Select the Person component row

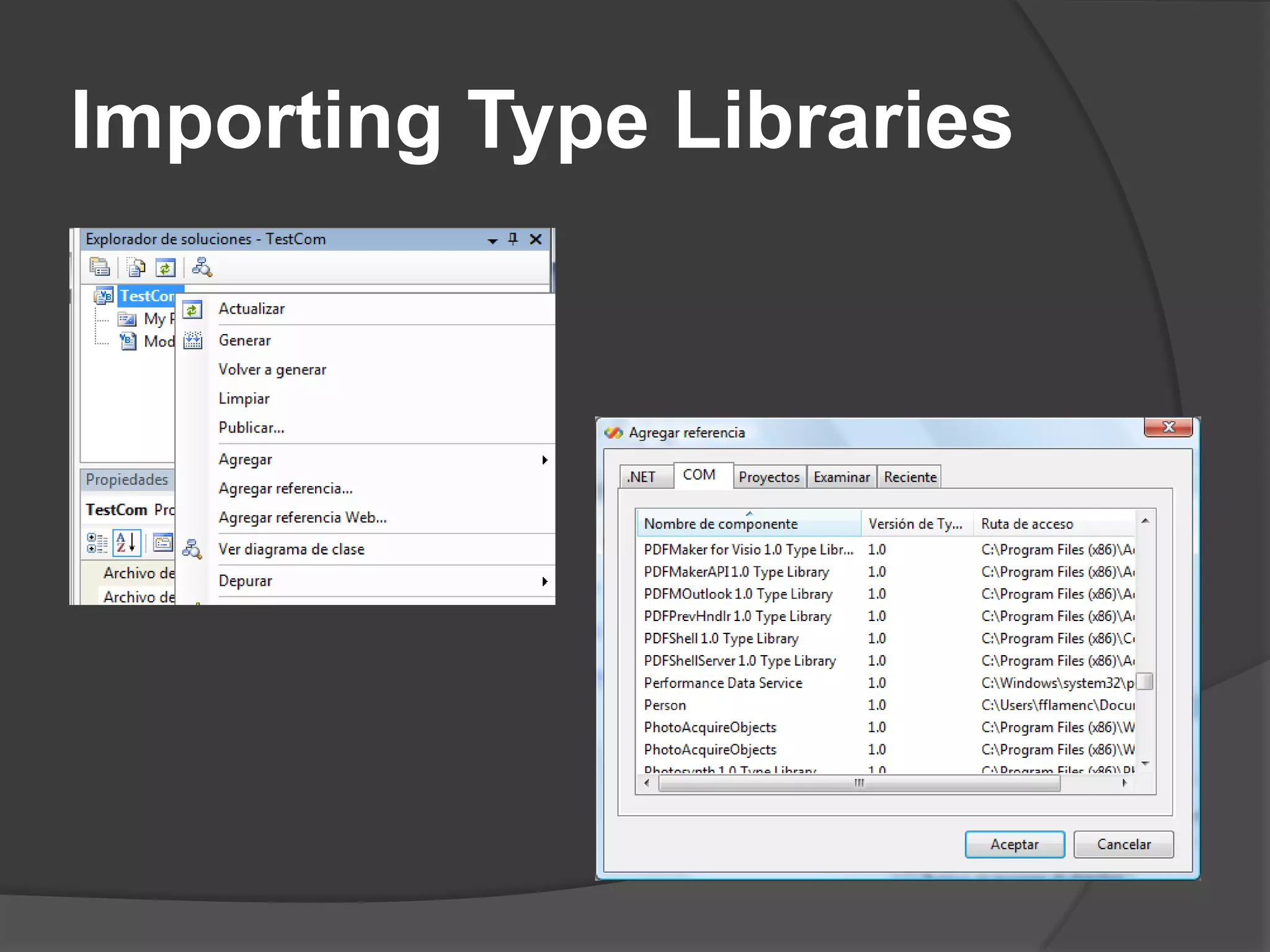click(x=886, y=705)
